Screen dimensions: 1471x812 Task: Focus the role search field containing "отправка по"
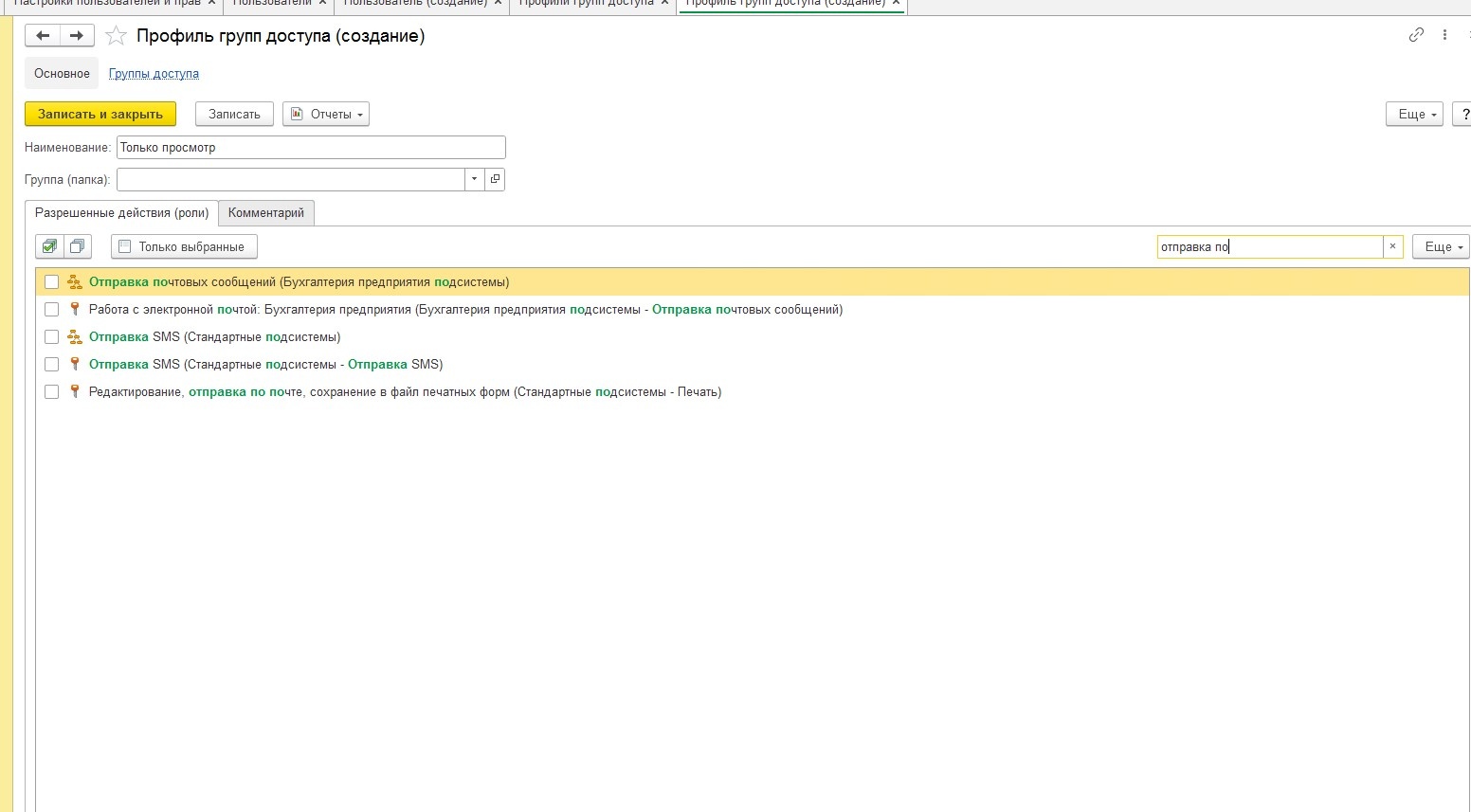pos(1270,246)
